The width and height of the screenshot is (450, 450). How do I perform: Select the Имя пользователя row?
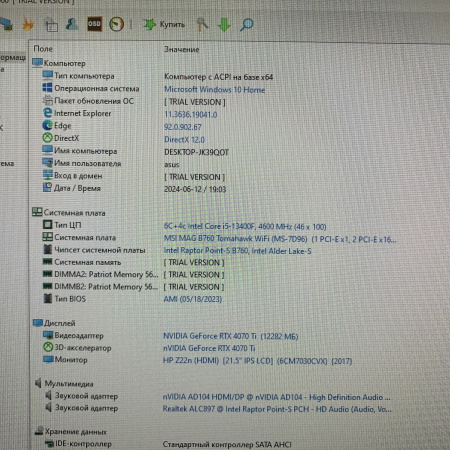pyautogui.click(x=111, y=164)
